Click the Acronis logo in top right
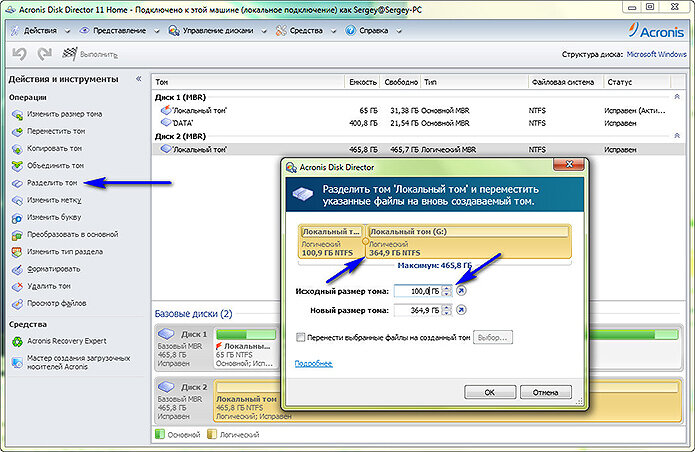The image size is (695, 452). [656, 31]
